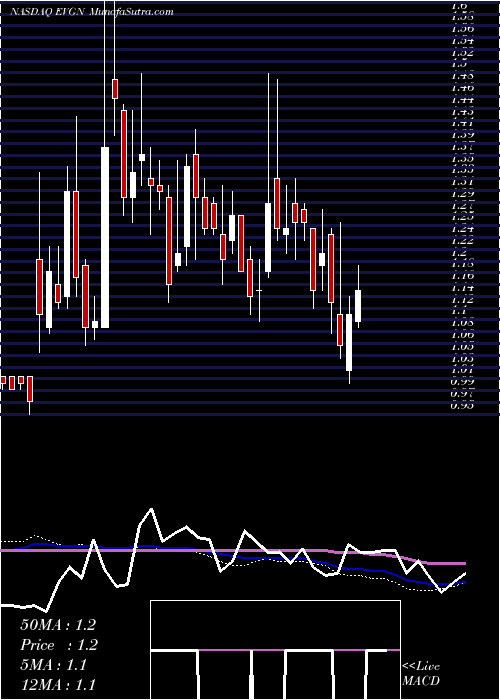
Task: Click the tallest white candlestick body
Action: click(x=105, y=238)
